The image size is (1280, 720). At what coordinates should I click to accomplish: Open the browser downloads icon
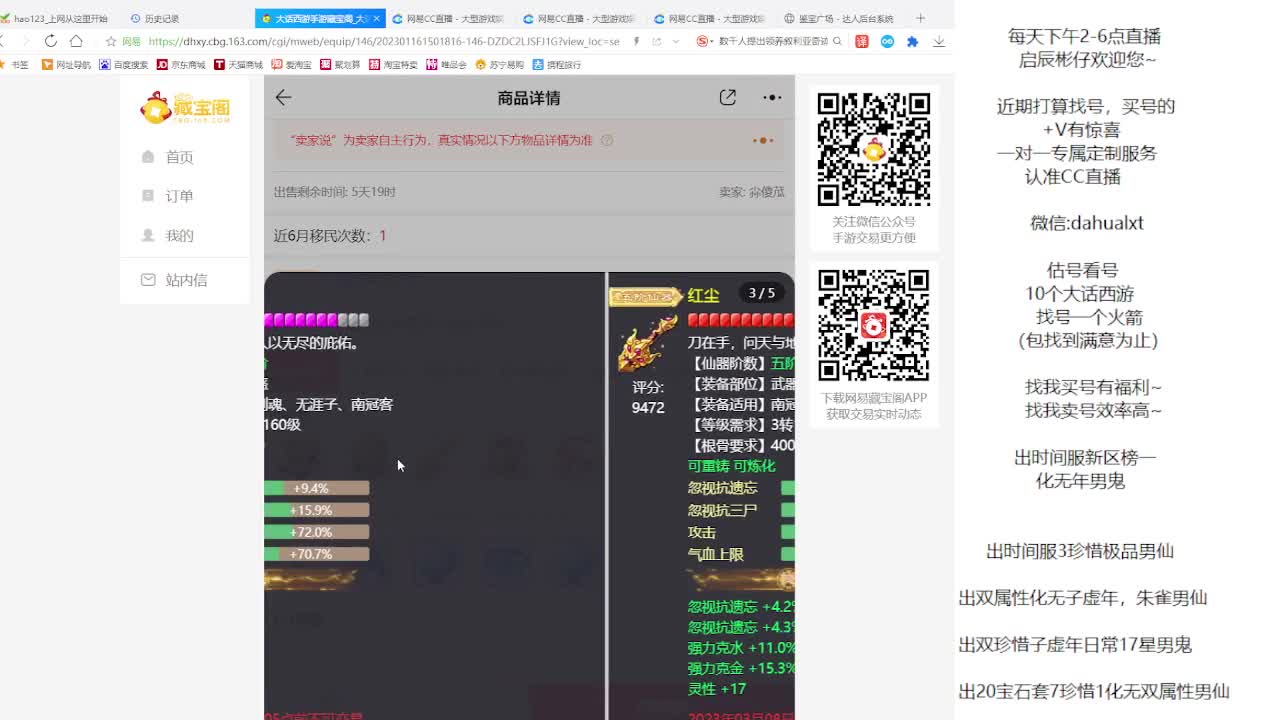coord(938,41)
